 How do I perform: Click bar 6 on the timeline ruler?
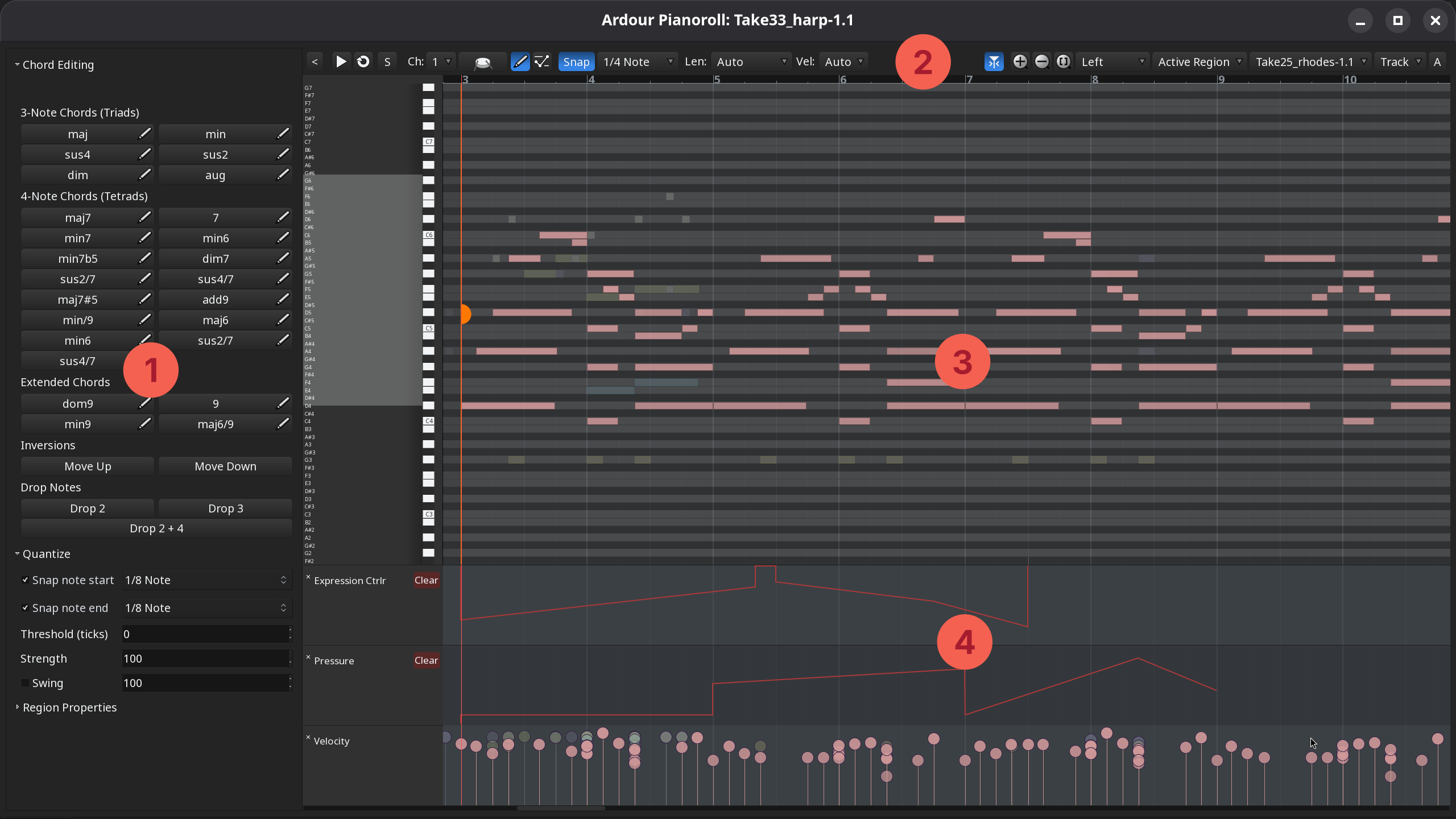coord(843,80)
